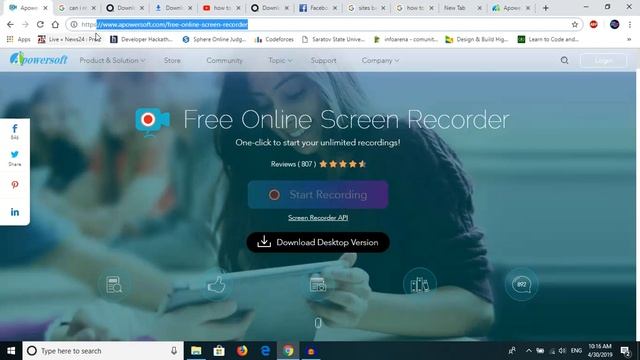
Task: Open the Saratov State University bookmark
Action: coord(333,40)
